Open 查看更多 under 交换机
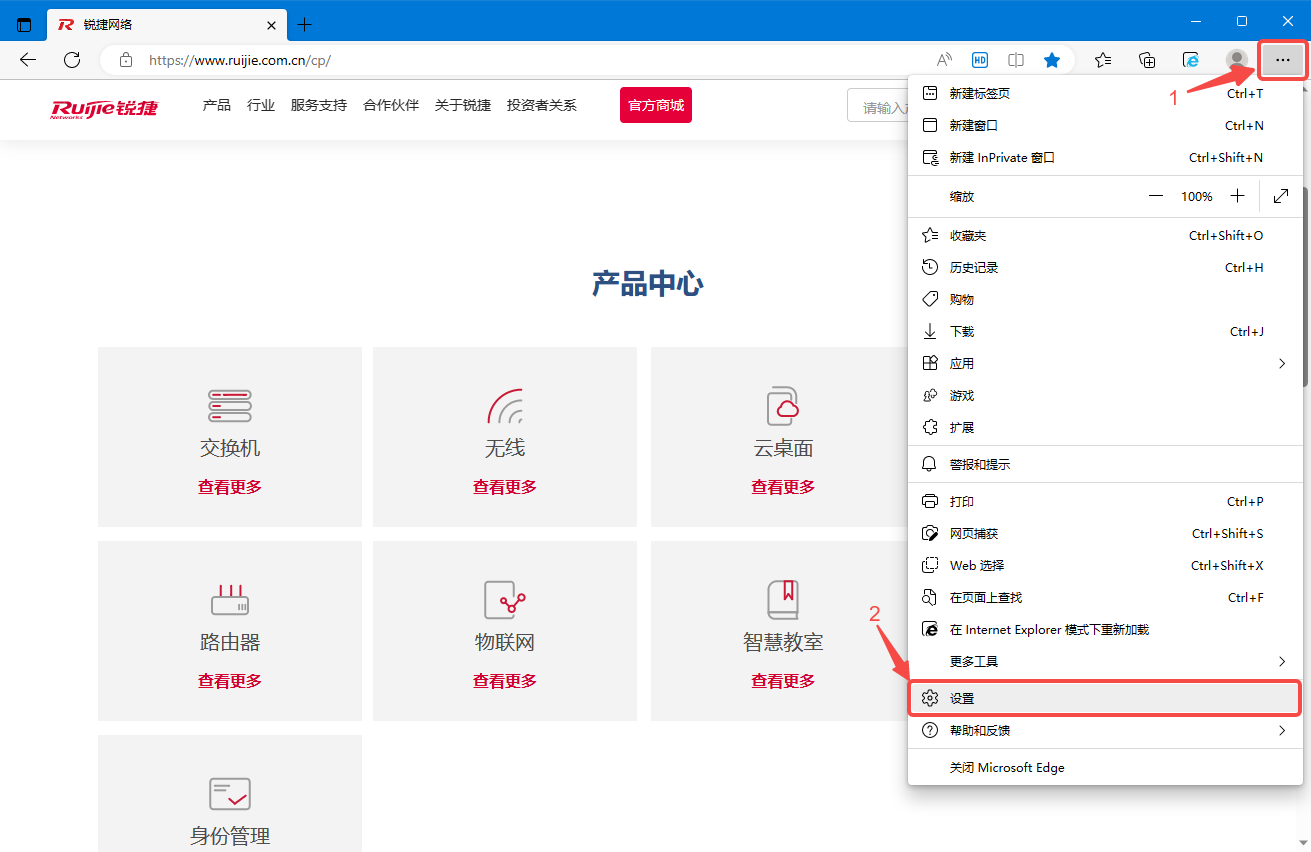 (229, 486)
